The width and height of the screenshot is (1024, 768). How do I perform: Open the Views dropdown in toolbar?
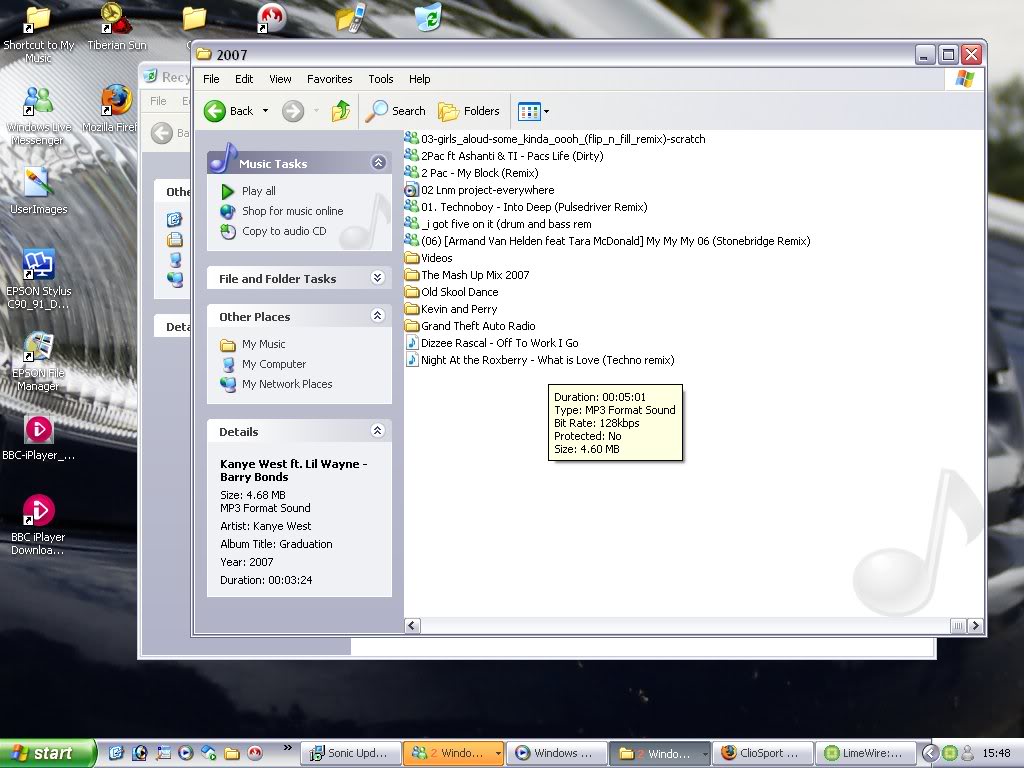(x=534, y=111)
